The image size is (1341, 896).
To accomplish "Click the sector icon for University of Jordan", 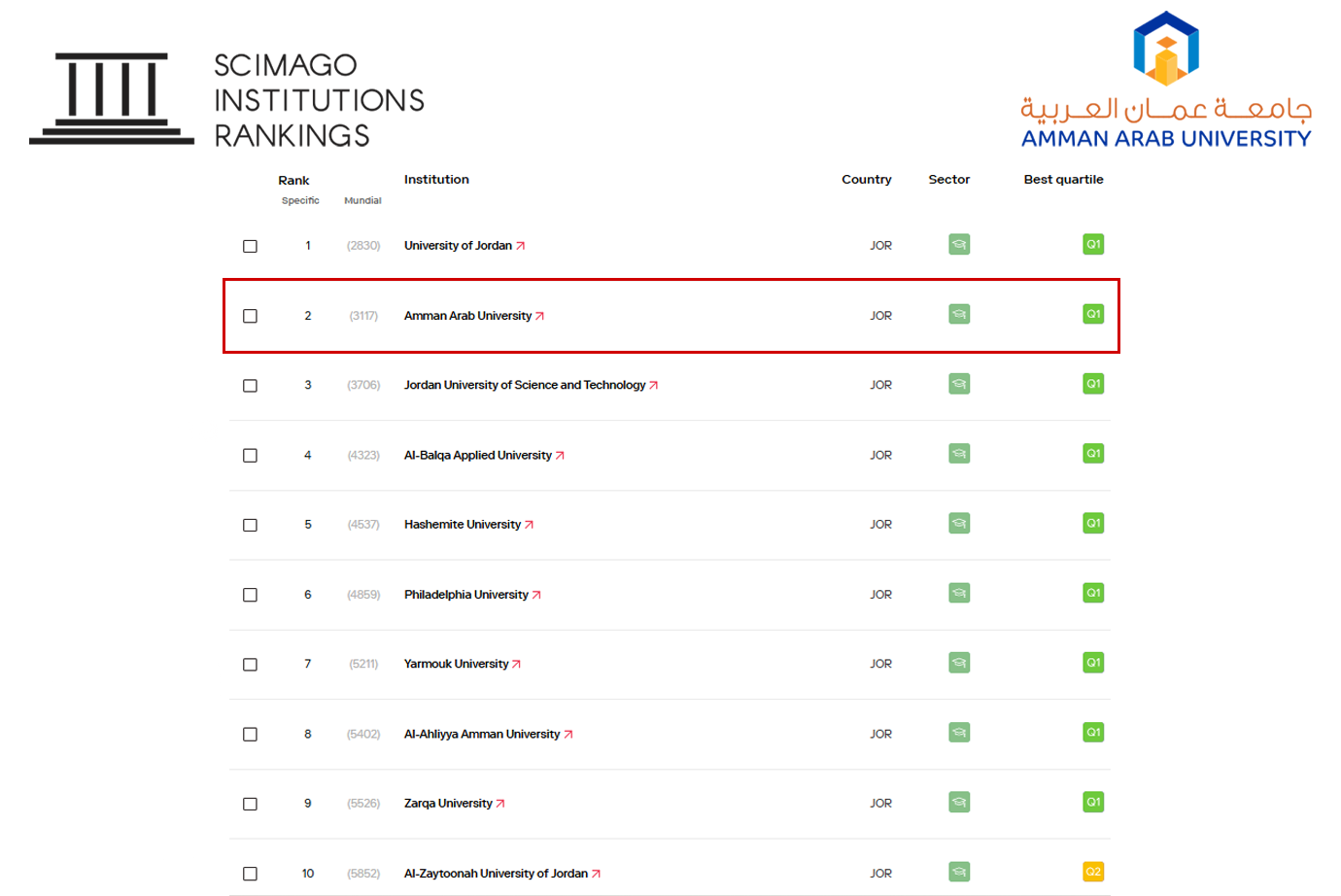I will [959, 245].
